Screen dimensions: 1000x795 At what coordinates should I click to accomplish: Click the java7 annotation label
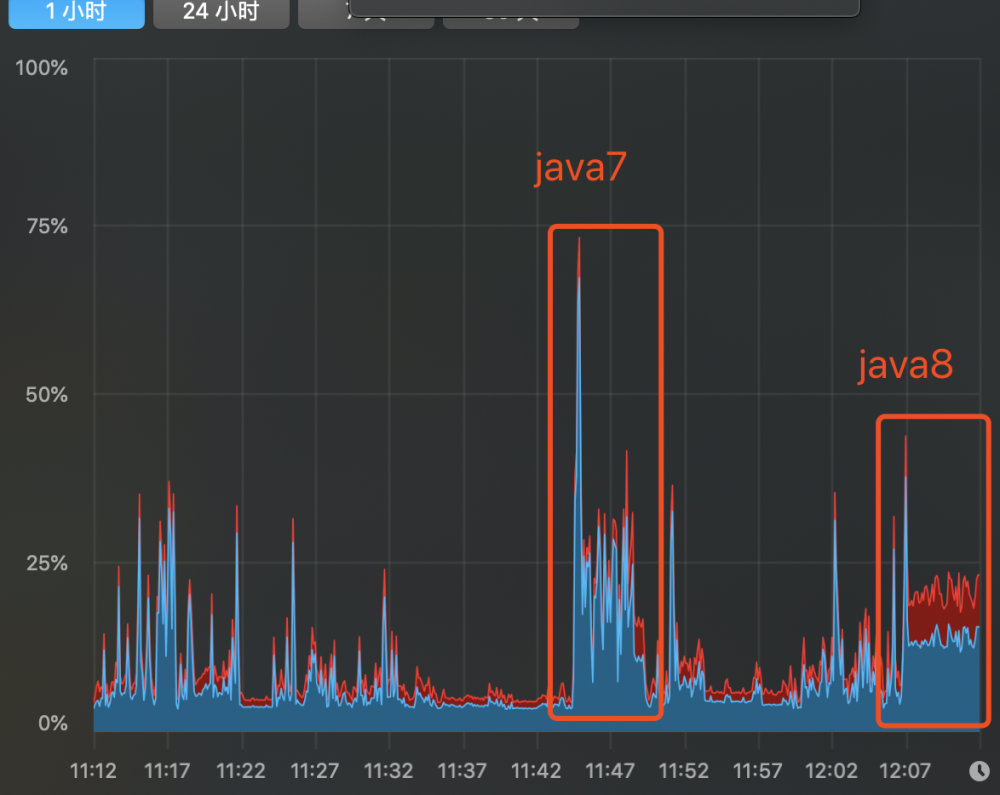(x=578, y=167)
